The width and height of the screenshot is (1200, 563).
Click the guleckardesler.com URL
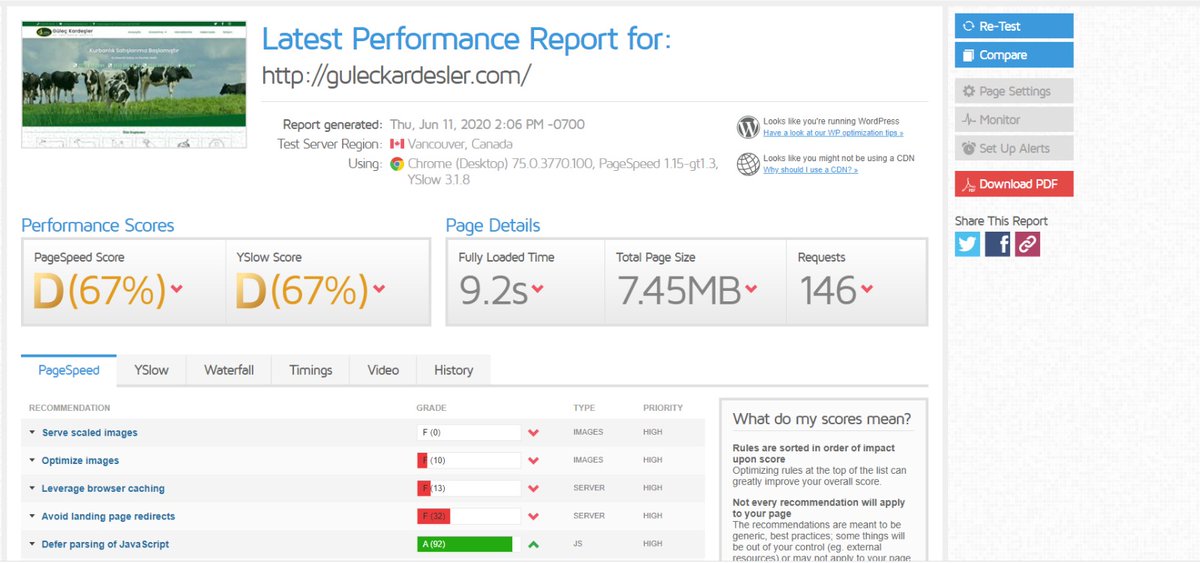396,75
